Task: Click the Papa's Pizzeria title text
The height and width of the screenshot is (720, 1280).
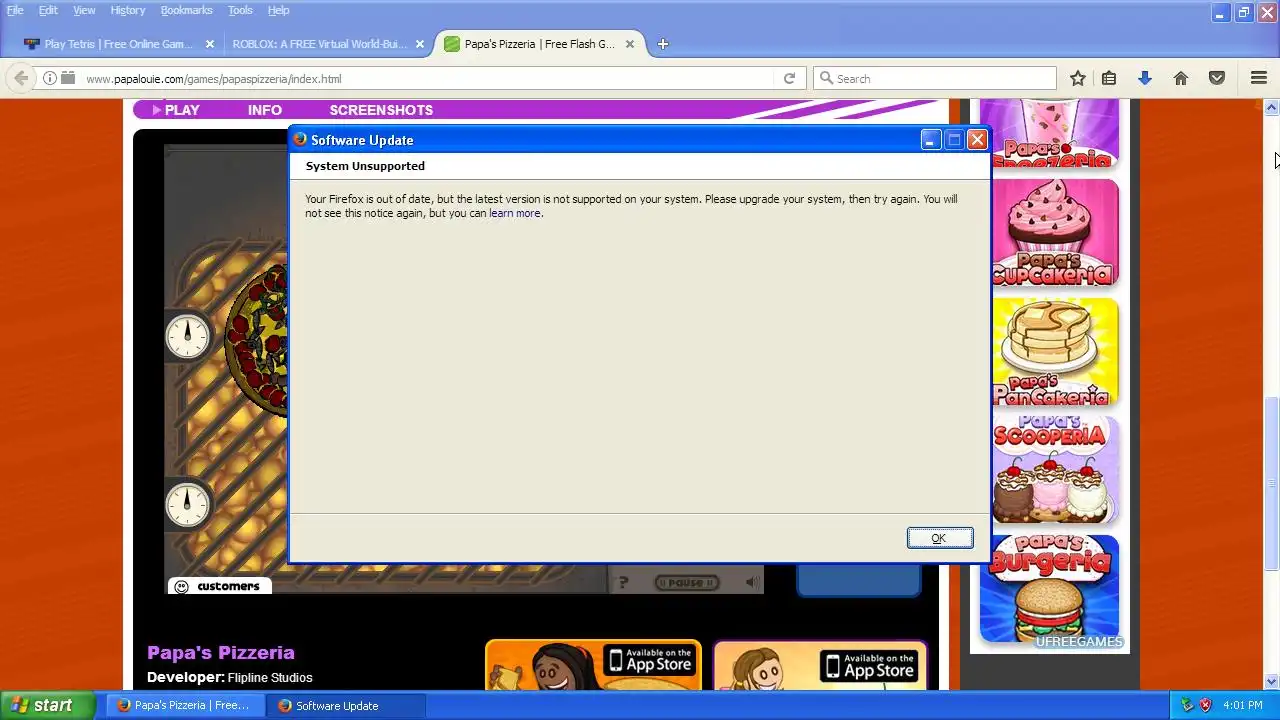Action: coord(221,652)
